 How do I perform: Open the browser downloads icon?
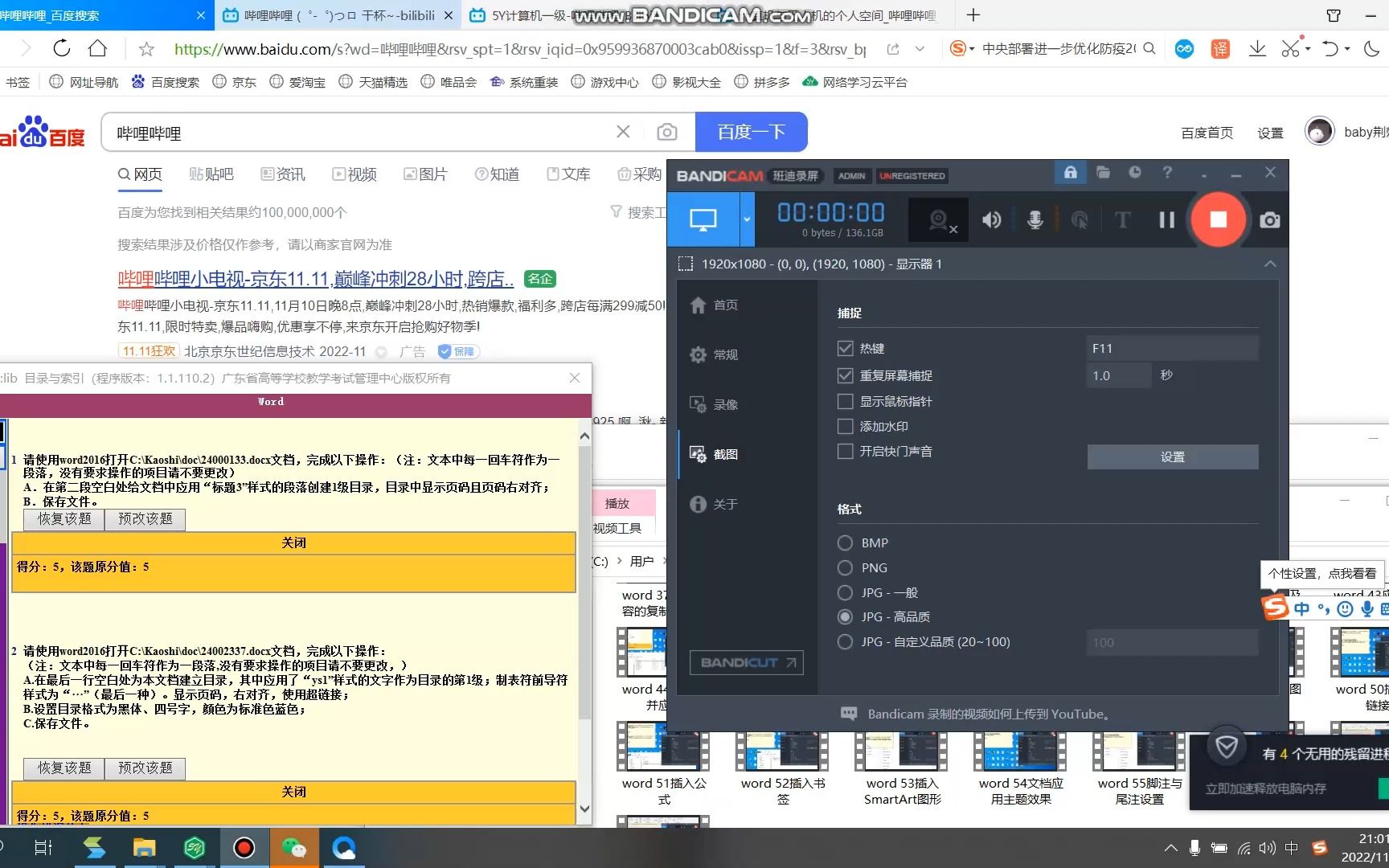pyautogui.click(x=1257, y=49)
